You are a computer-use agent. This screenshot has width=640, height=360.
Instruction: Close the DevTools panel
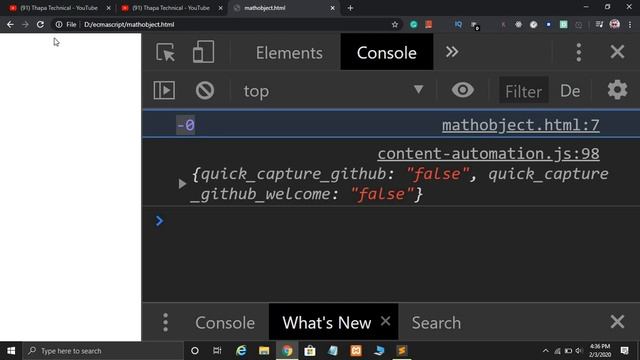(x=617, y=52)
